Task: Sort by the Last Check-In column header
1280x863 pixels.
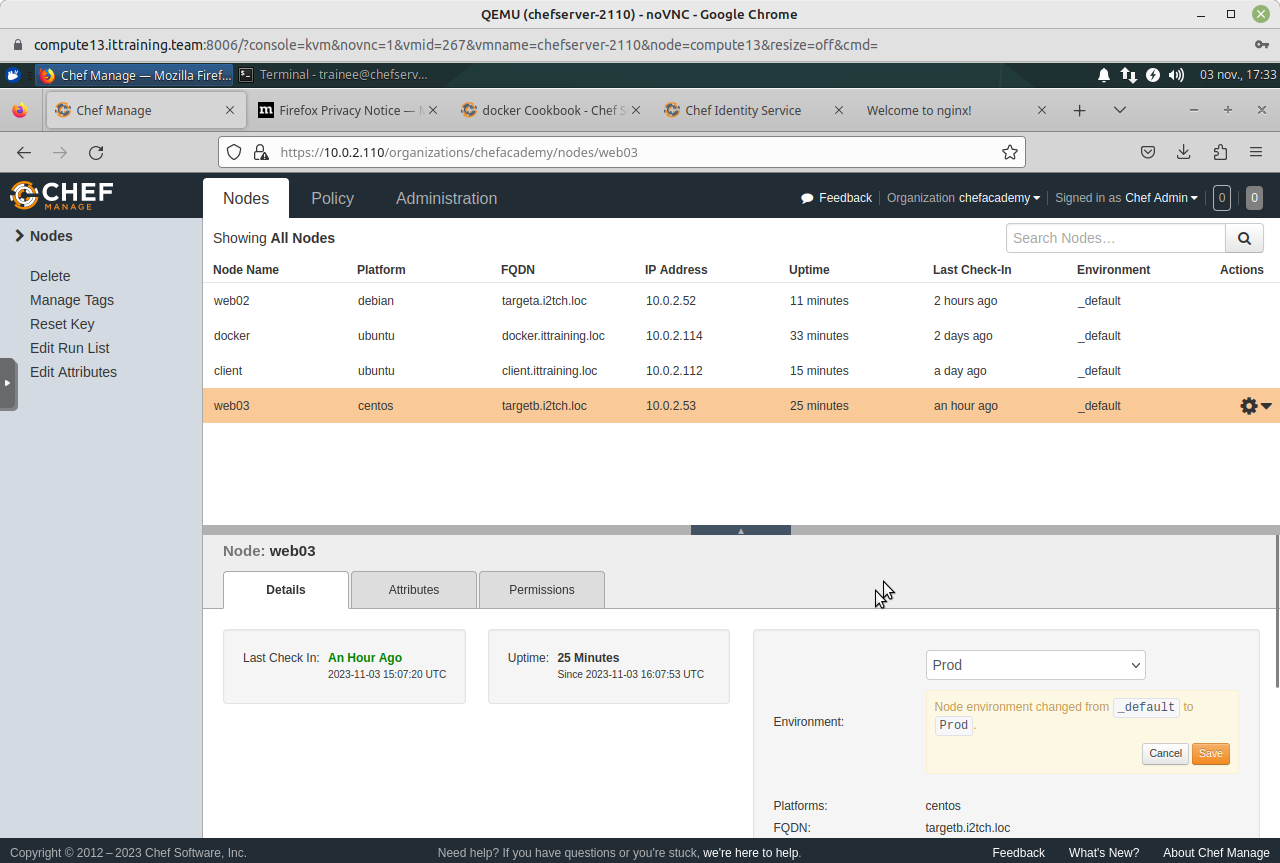Action: pos(972,270)
